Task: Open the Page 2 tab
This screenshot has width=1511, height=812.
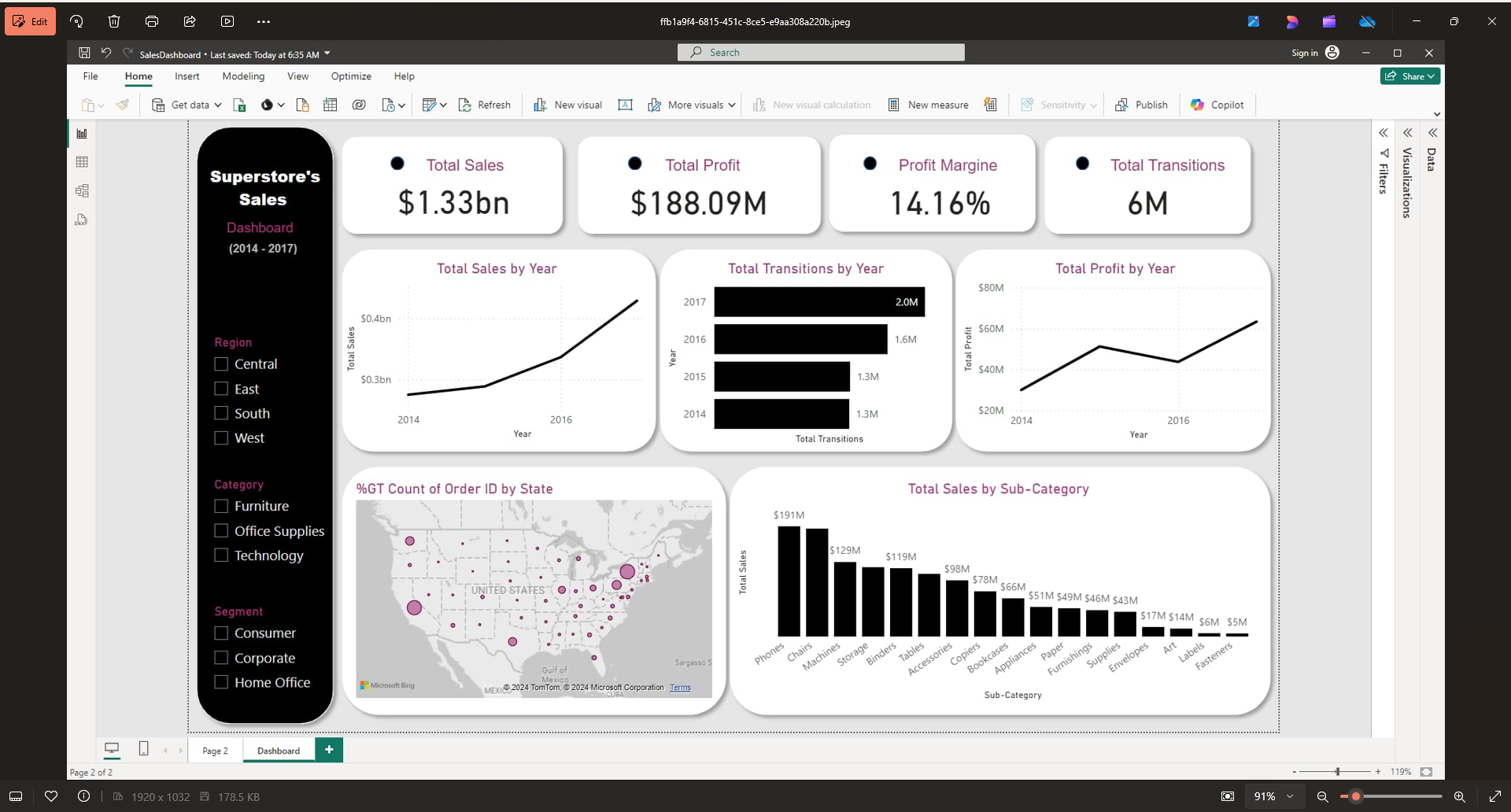Action: (214, 750)
